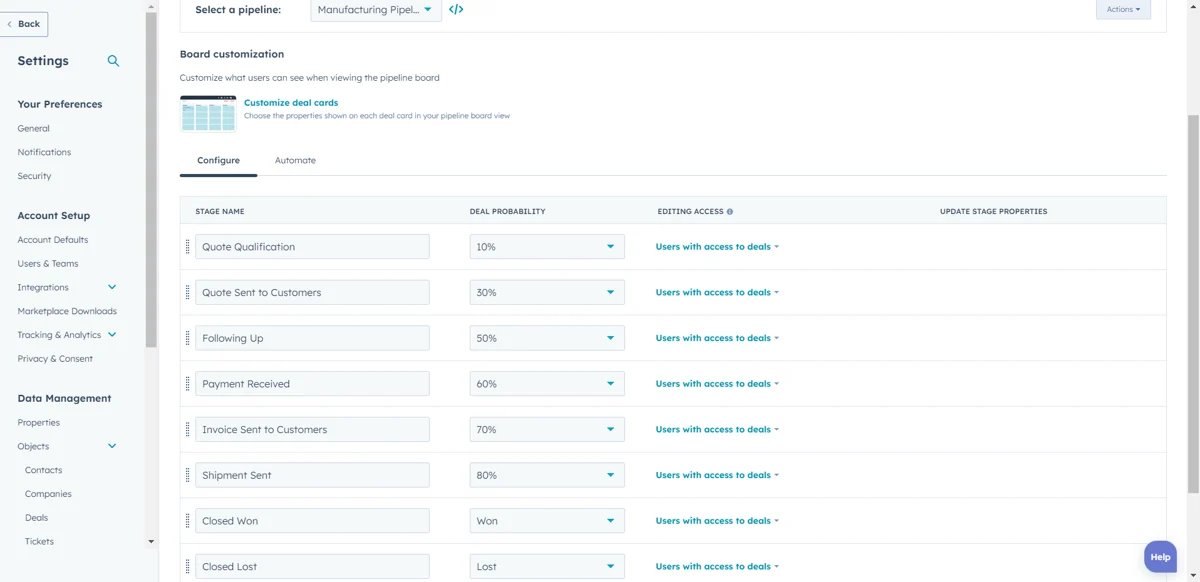Click the back chevron in the top-left corner

click(x=13, y=23)
